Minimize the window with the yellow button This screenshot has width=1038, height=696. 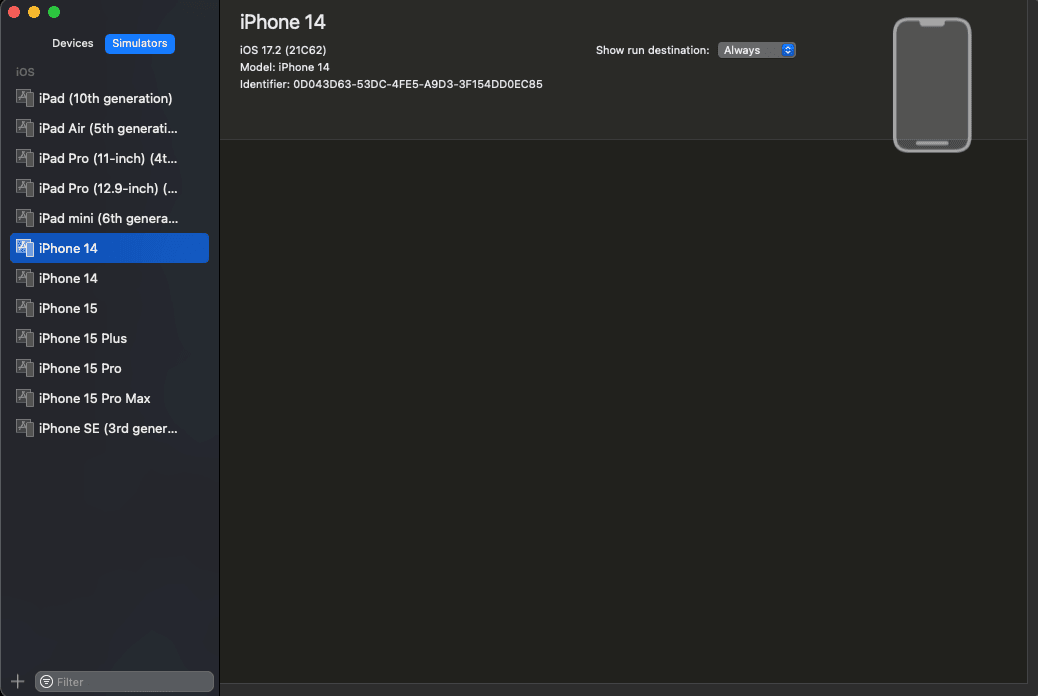[34, 12]
